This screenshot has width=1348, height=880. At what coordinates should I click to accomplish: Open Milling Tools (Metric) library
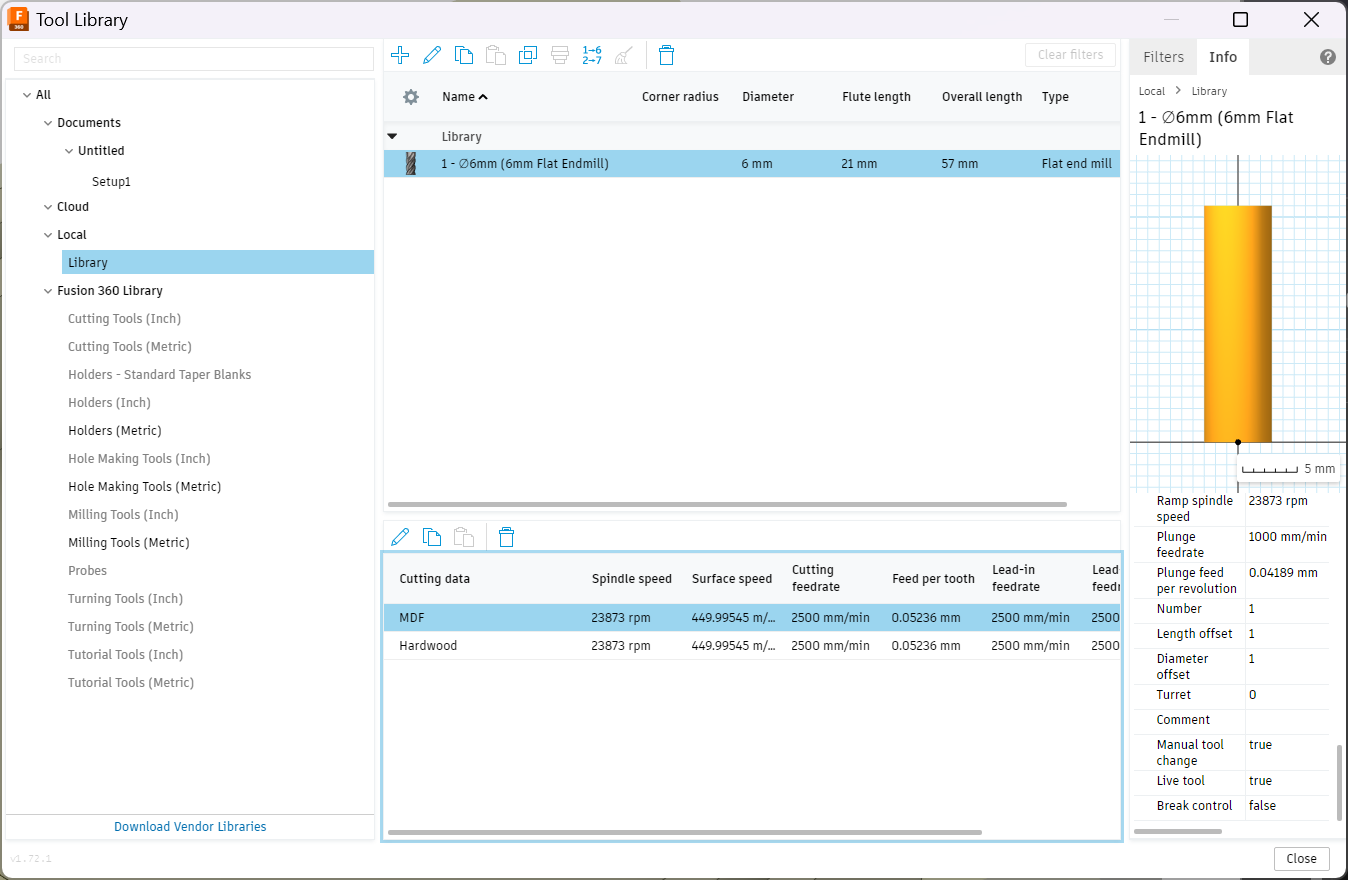coord(128,543)
